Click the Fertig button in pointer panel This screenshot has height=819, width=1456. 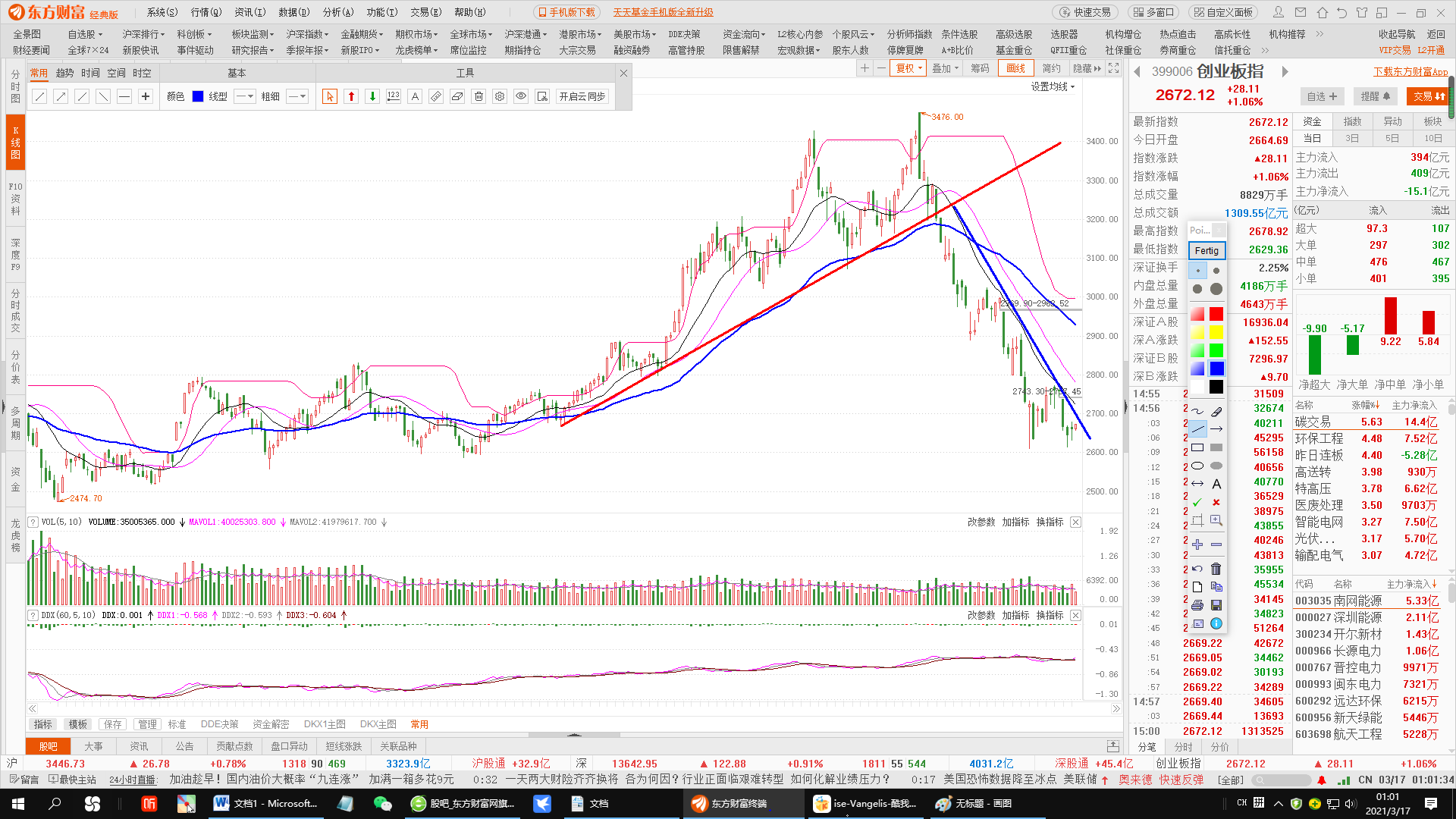[1207, 250]
